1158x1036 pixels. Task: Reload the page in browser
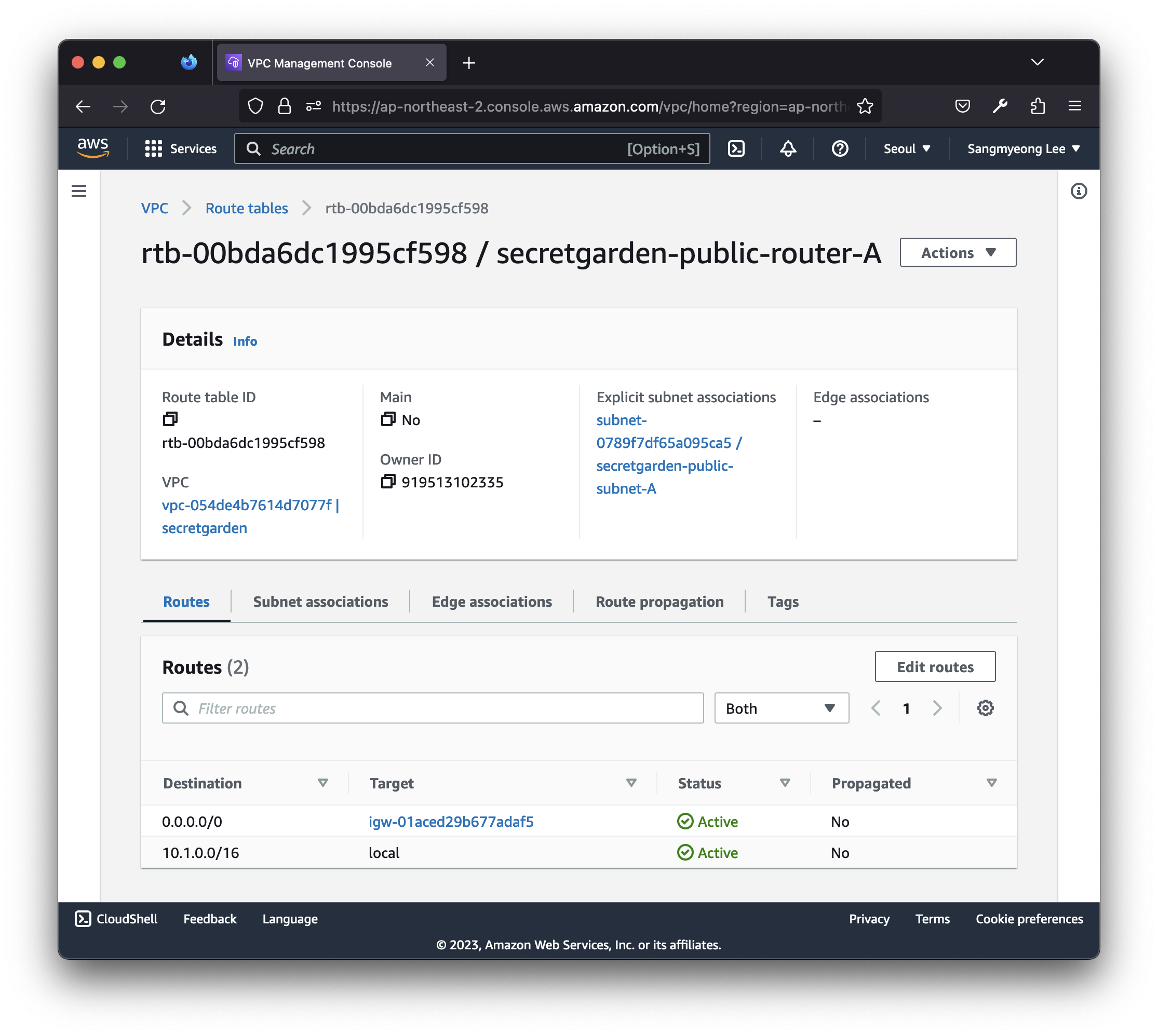(158, 106)
